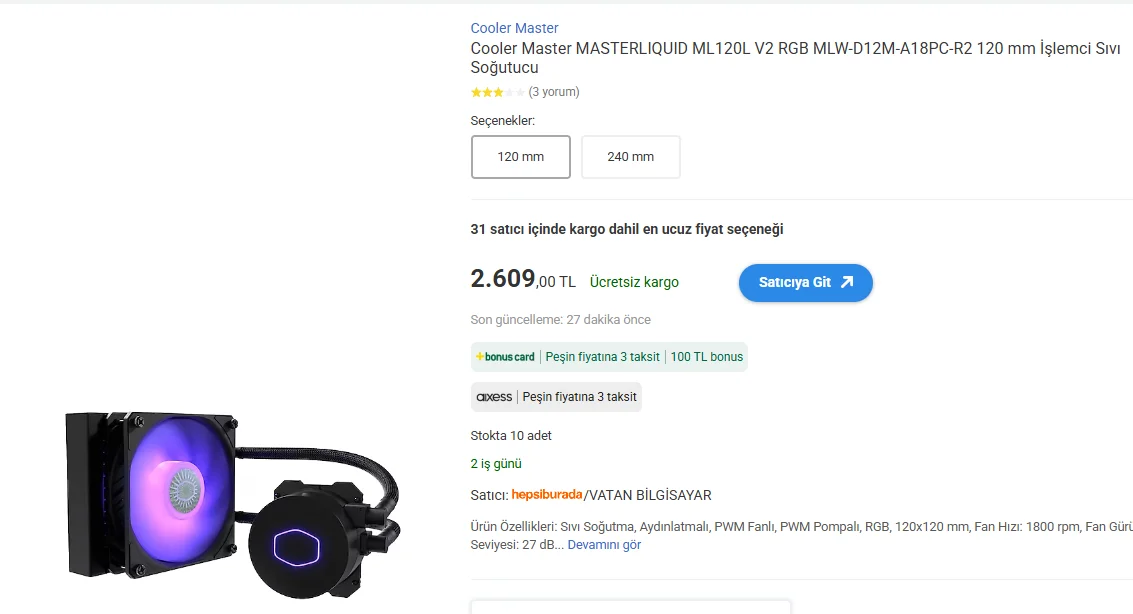Open the (3 yorum) reviews link
Screen dimensions: 1133x614
click(x=554, y=92)
